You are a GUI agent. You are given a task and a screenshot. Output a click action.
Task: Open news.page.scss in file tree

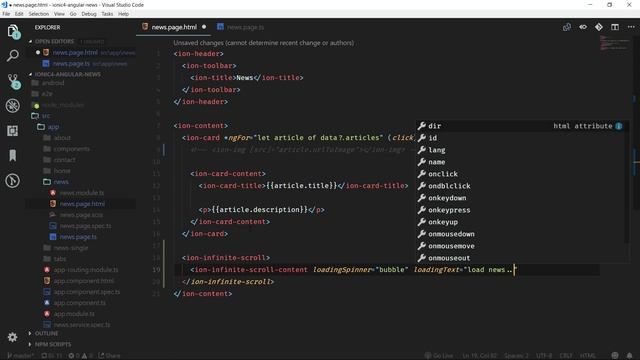[x=81, y=215]
